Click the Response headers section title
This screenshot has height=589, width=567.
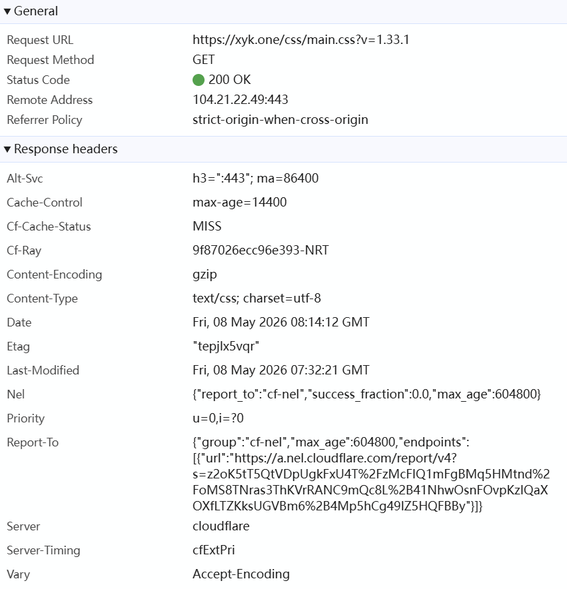click(66, 149)
